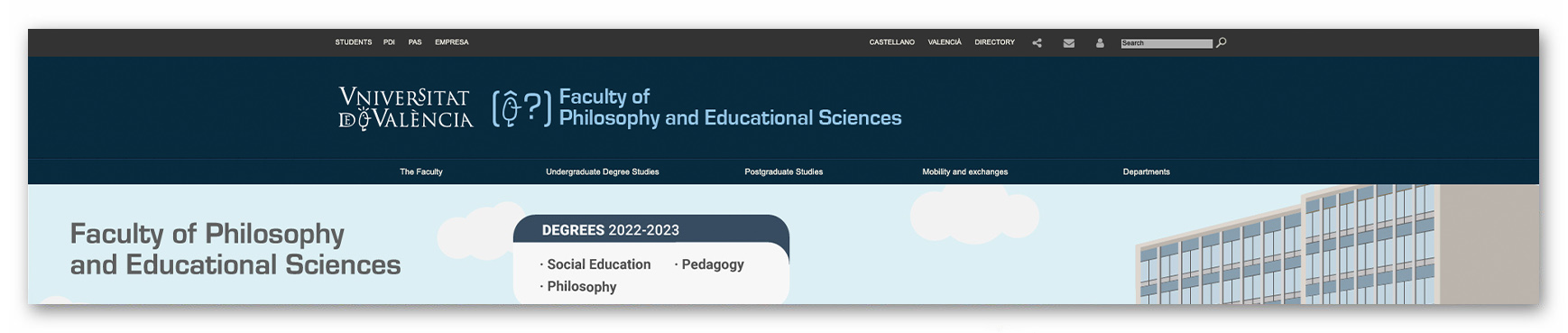Click the magnifying glass search icon
The height and width of the screenshot is (333, 1568).
[1222, 42]
